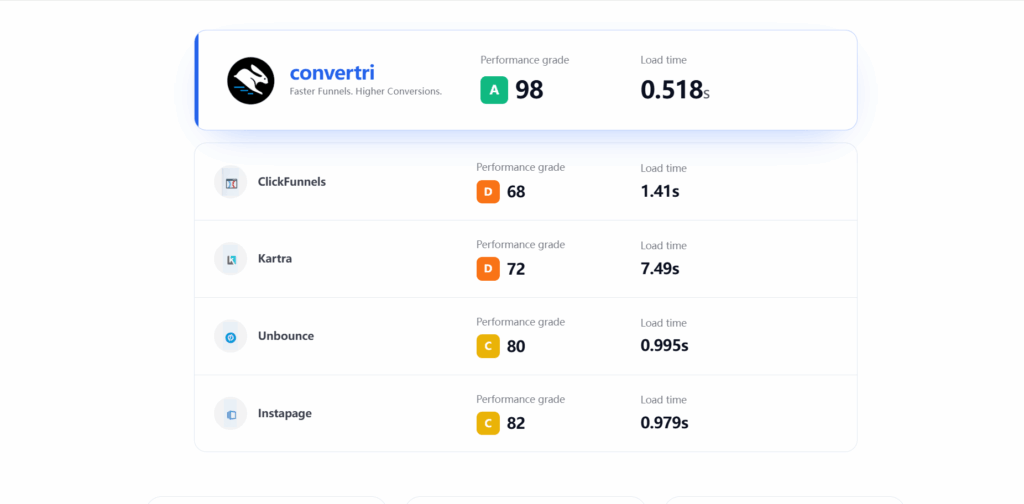Click Convertri's 'Load time' label
This screenshot has width=1024, height=504.
pos(664,60)
